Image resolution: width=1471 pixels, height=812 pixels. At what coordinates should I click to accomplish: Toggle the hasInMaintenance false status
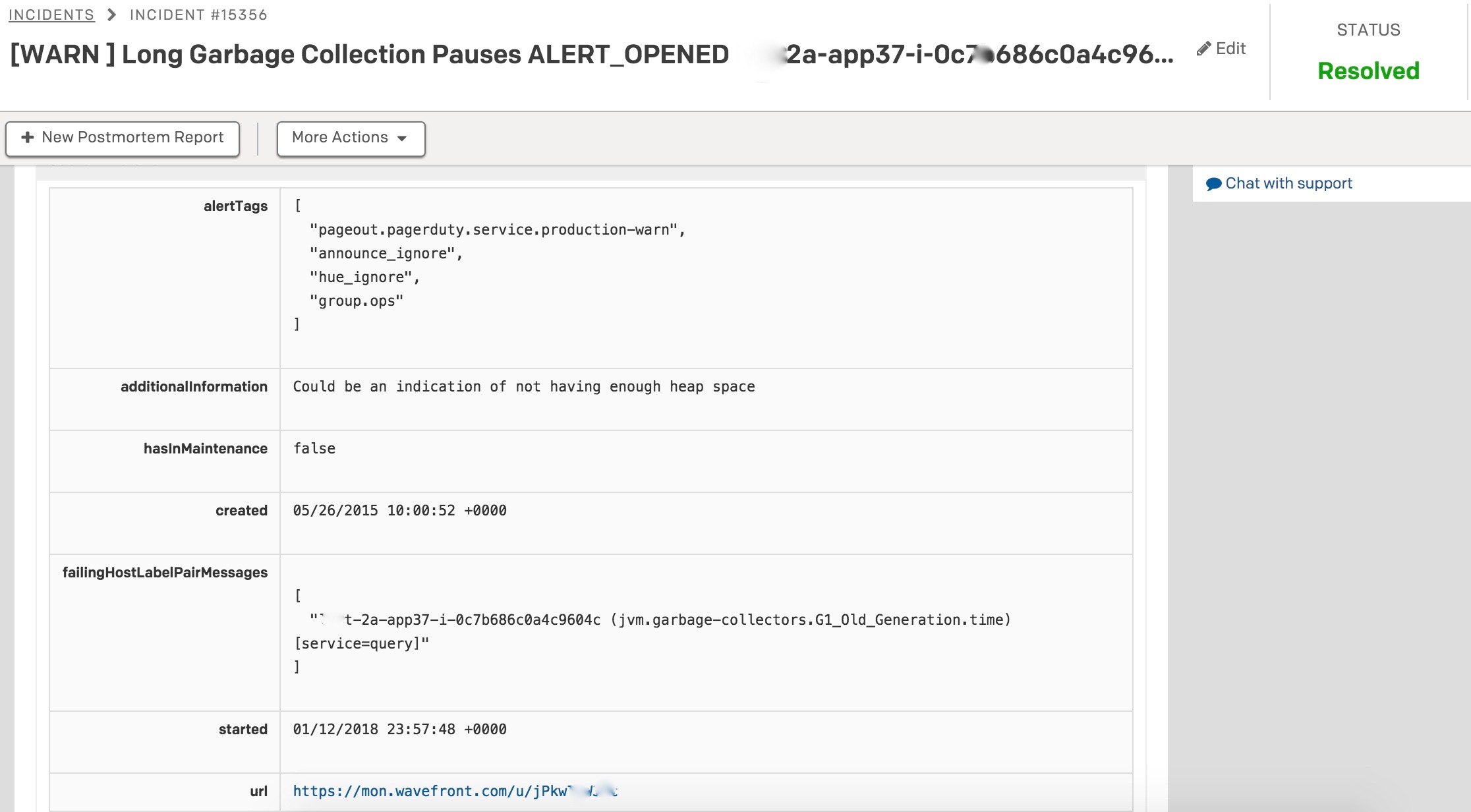coord(315,448)
